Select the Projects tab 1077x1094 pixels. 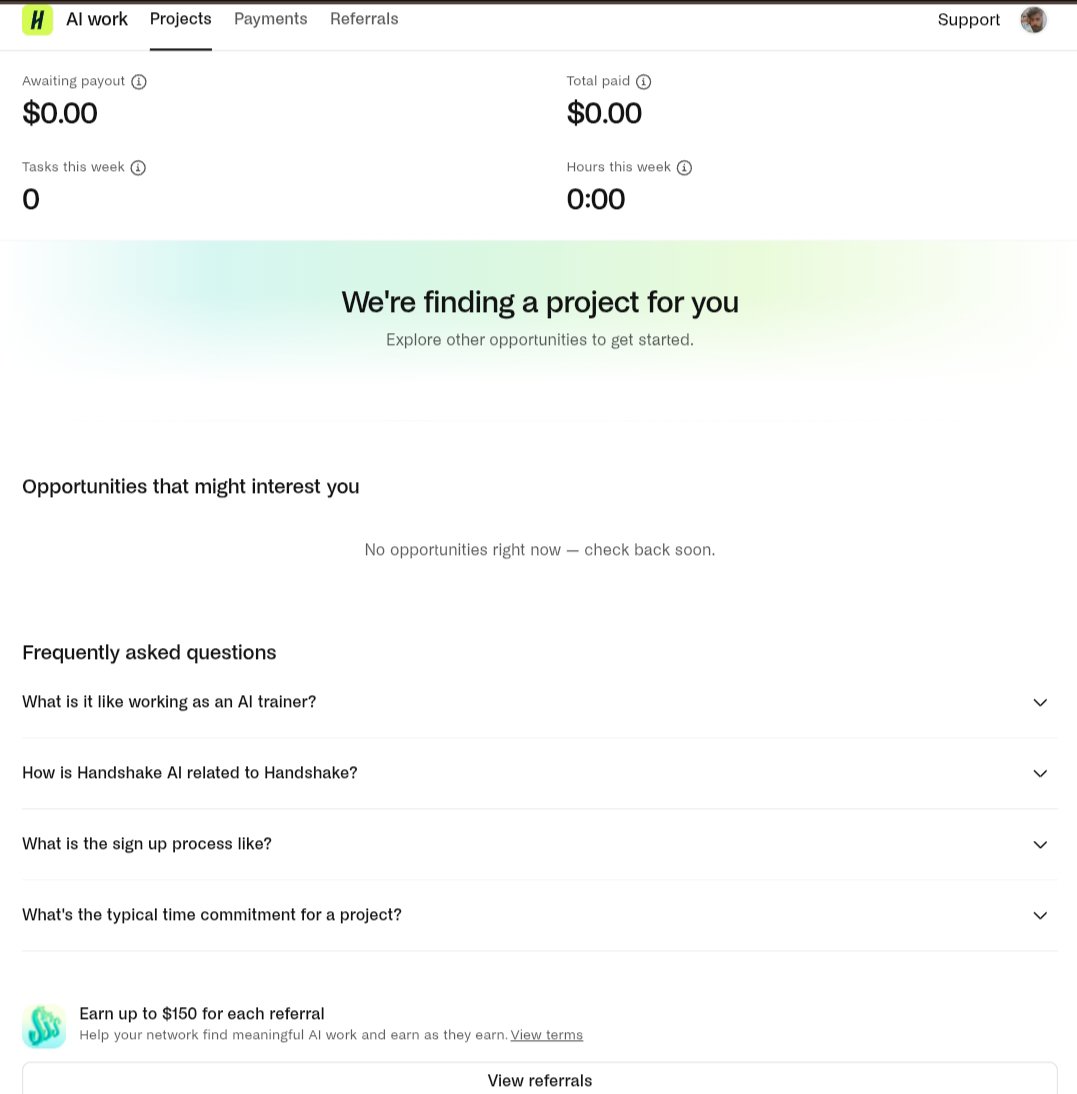pos(181,19)
